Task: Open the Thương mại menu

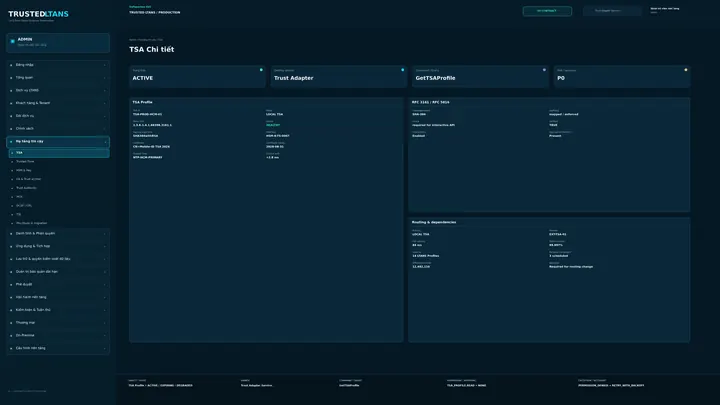Action: pyautogui.click(x=58, y=323)
